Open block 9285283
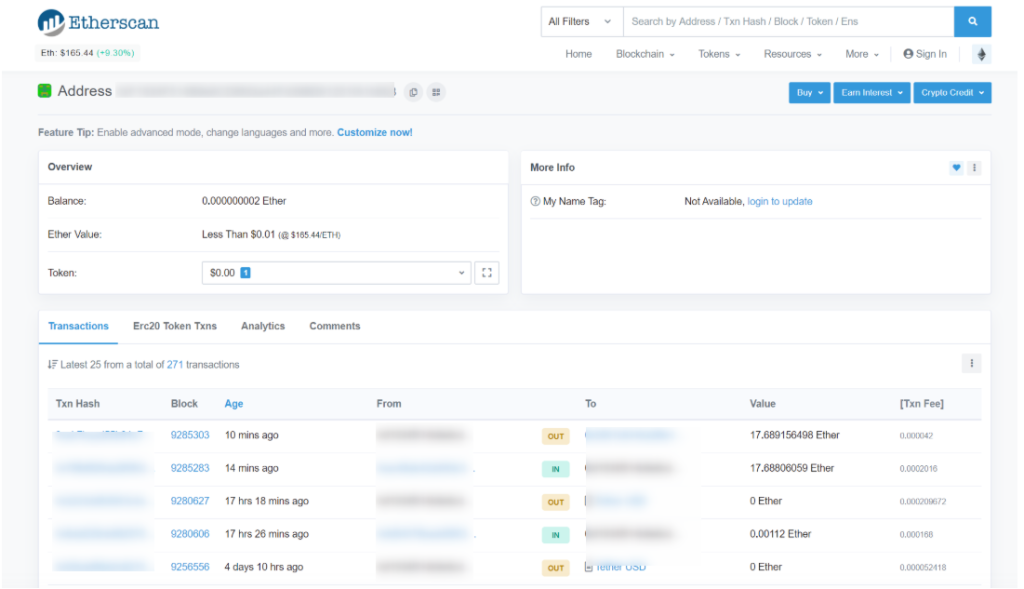 click(x=190, y=468)
